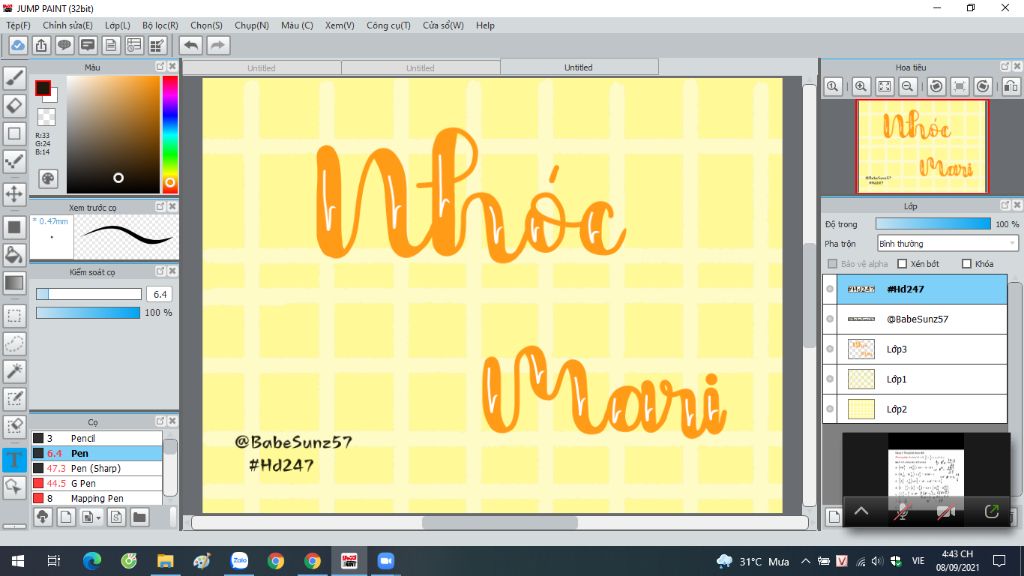Open the Lớp(L) menu
Image resolution: width=1024 pixels, height=576 pixels.
(x=118, y=25)
